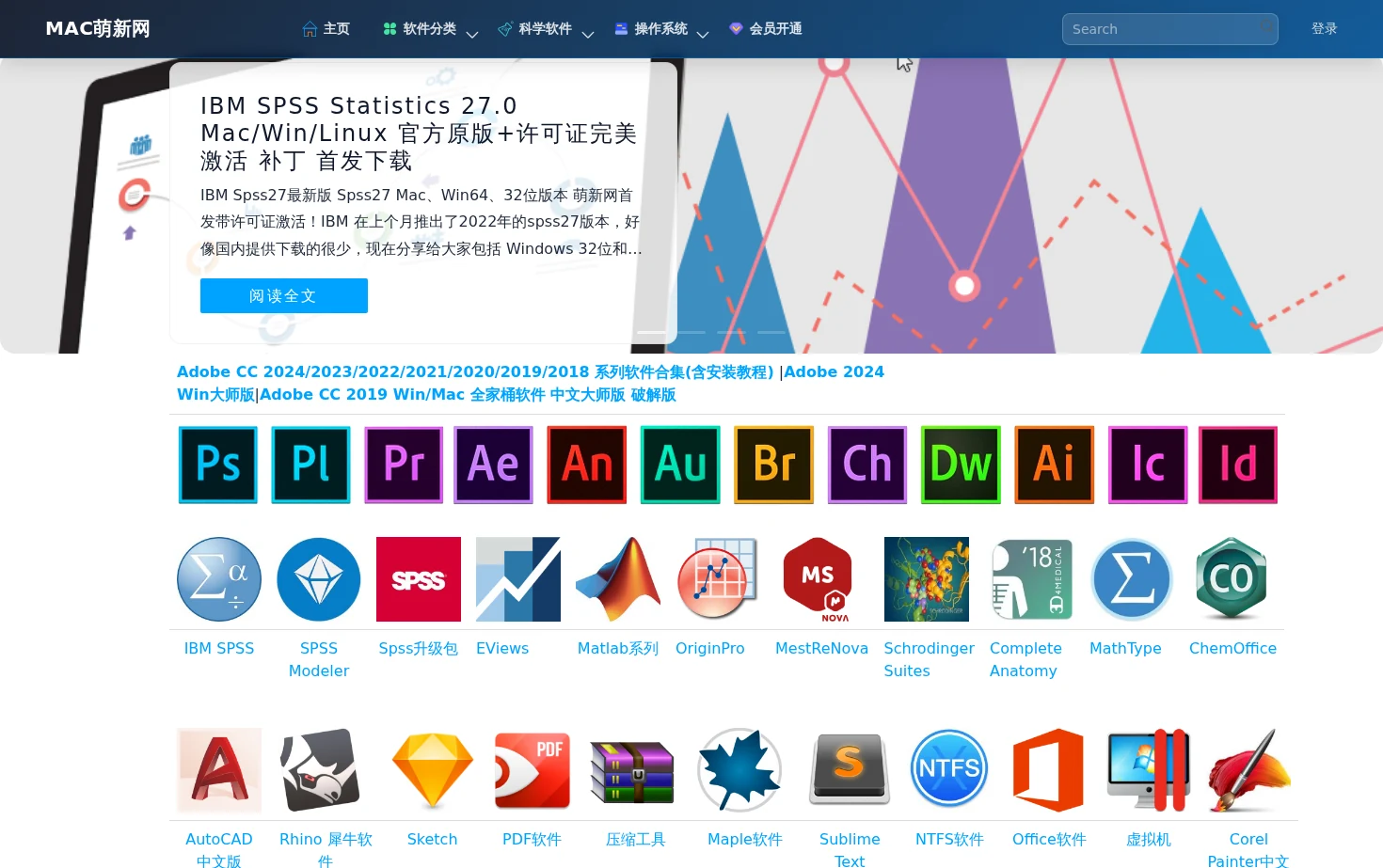This screenshot has height=868, width=1383.
Task: Open the Audition (Au) icon
Action: (680, 465)
